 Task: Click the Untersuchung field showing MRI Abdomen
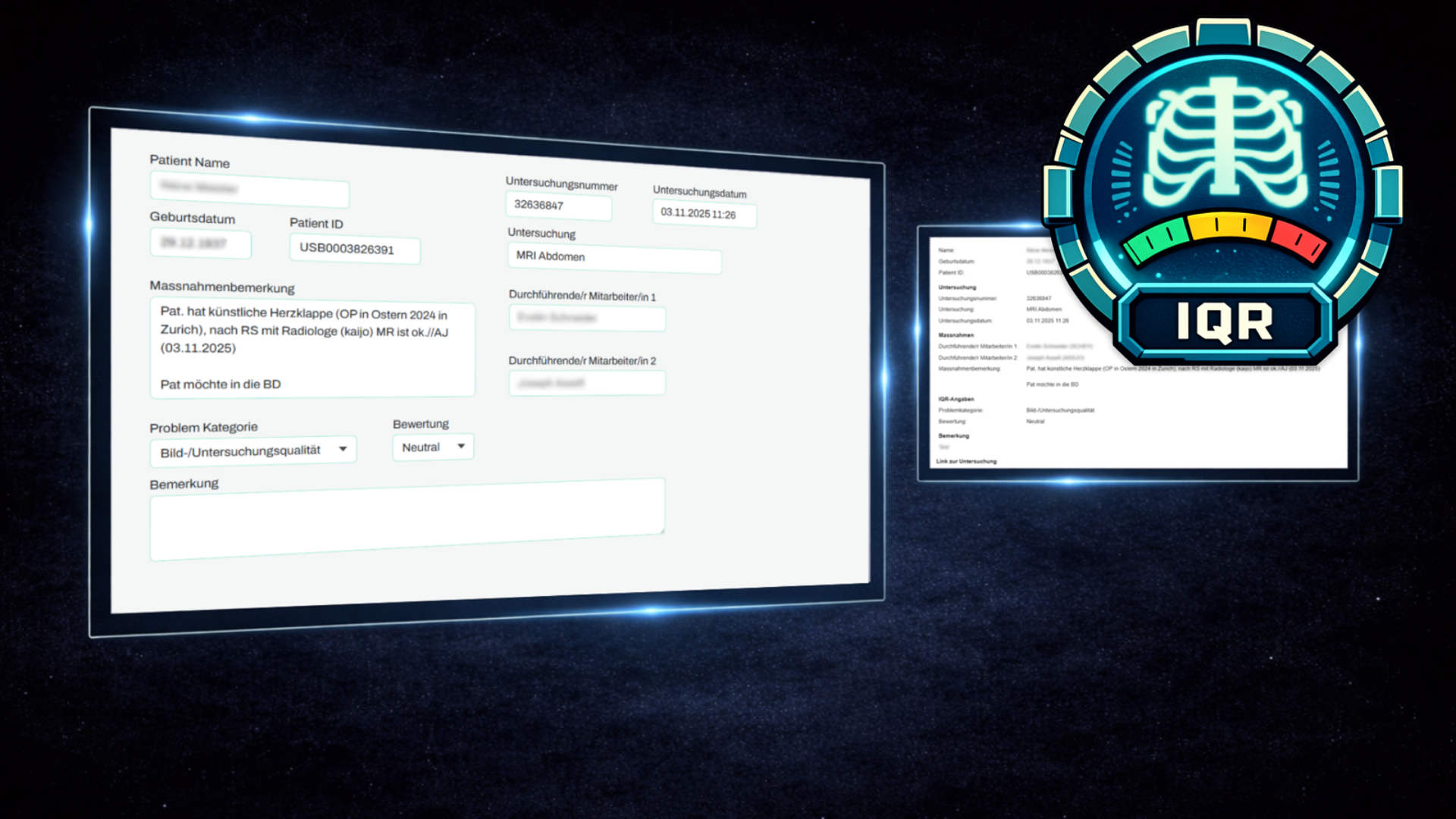tap(613, 258)
